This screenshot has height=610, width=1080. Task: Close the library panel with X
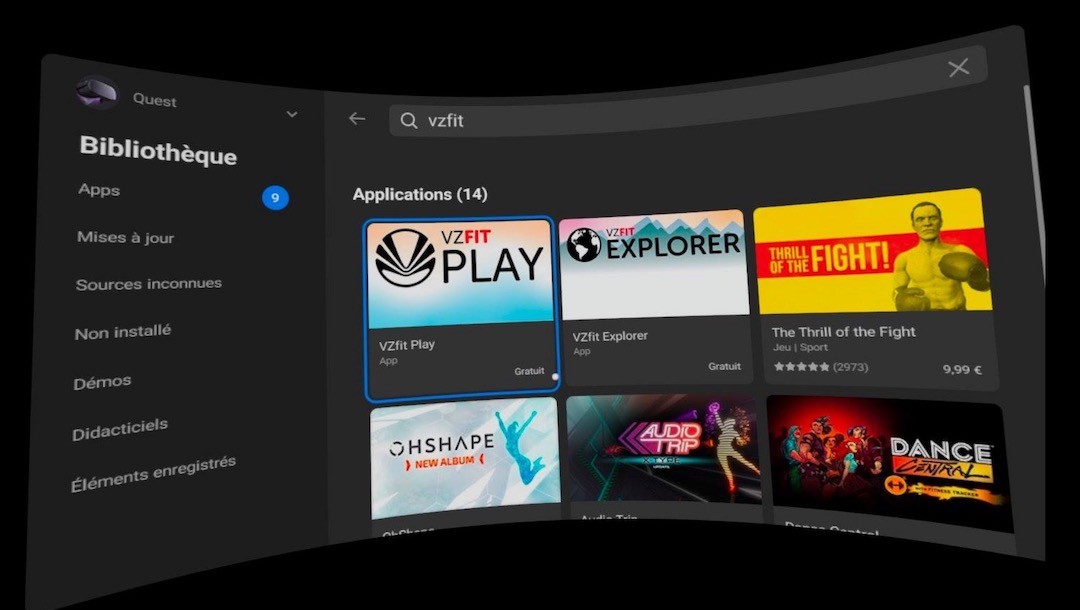(x=959, y=67)
